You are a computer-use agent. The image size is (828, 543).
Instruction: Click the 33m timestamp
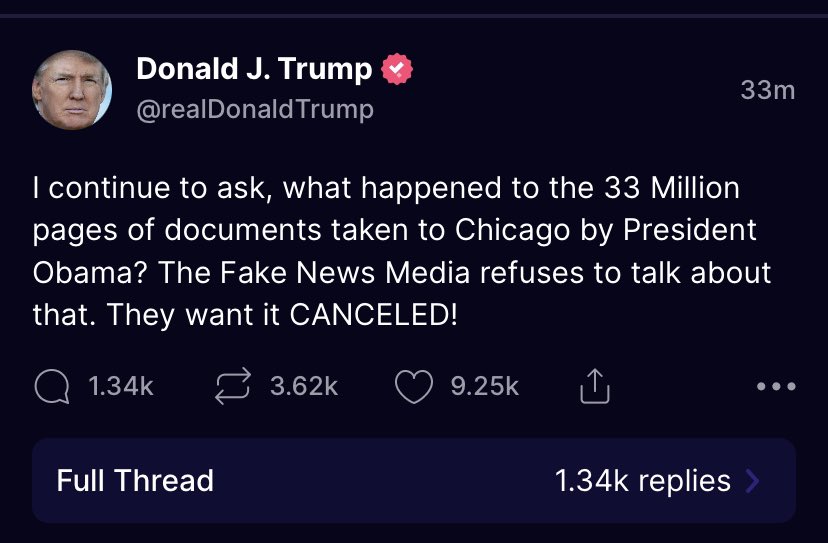point(767,90)
